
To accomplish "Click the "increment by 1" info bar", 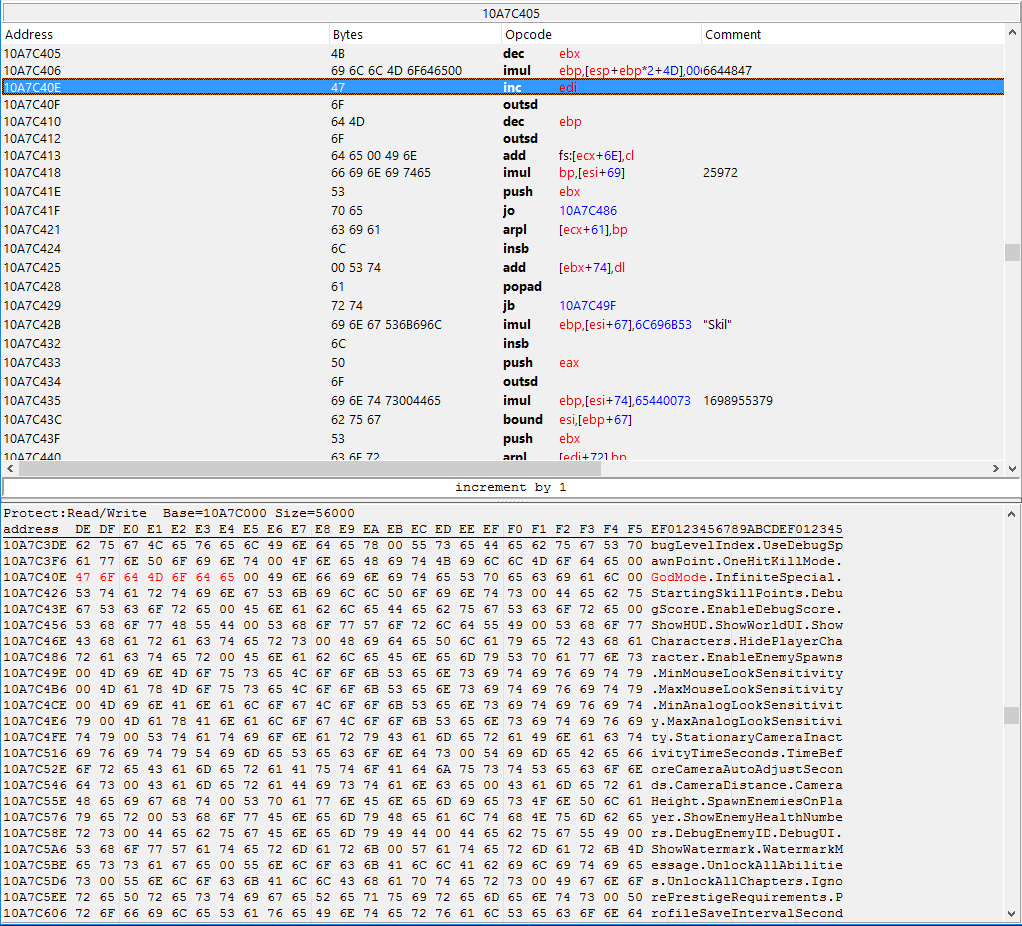I will [x=510, y=487].
